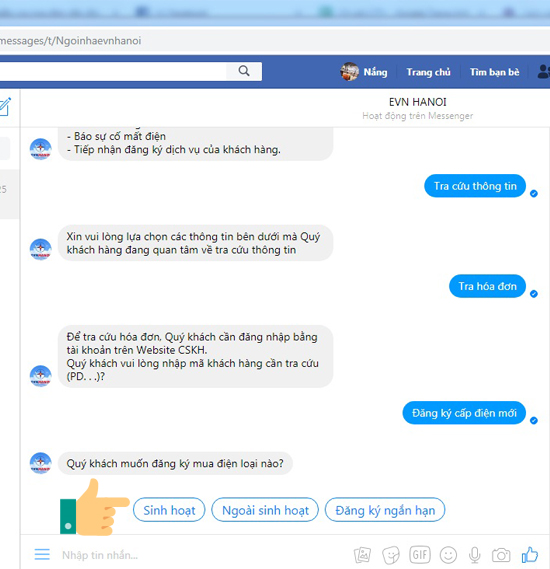
Task: Open the sticker picker
Action: click(x=391, y=555)
